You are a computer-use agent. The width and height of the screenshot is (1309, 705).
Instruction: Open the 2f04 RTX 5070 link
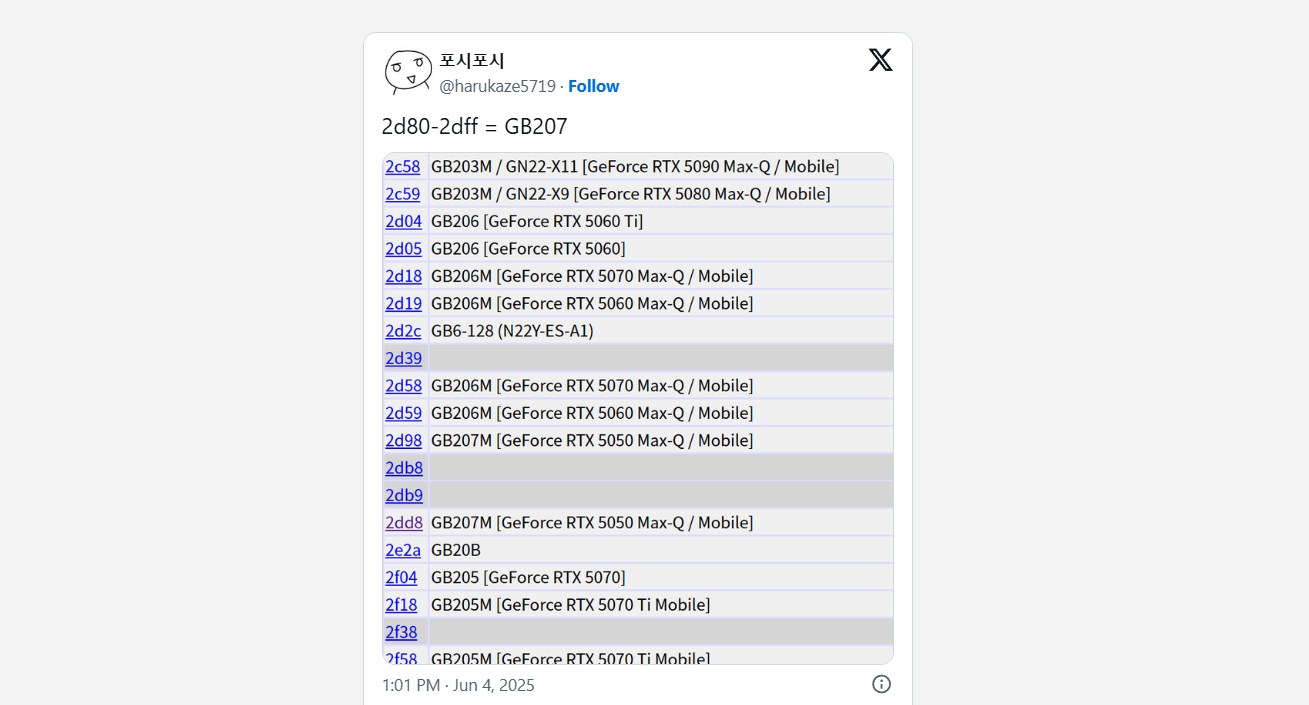pyautogui.click(x=401, y=577)
